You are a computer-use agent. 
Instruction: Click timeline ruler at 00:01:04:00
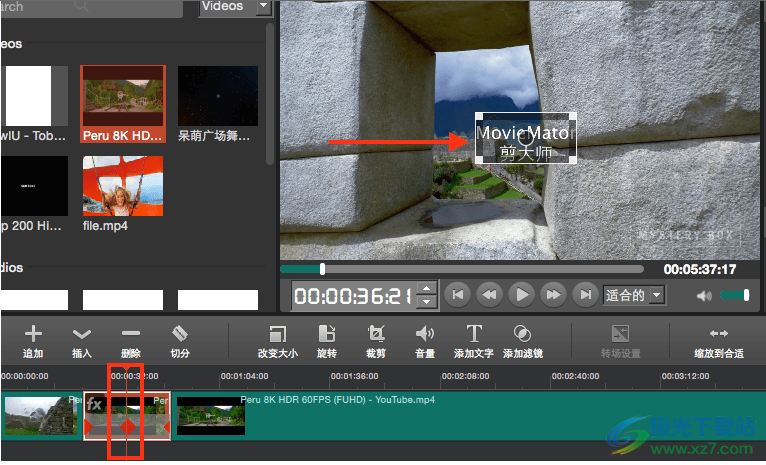[x=244, y=376]
